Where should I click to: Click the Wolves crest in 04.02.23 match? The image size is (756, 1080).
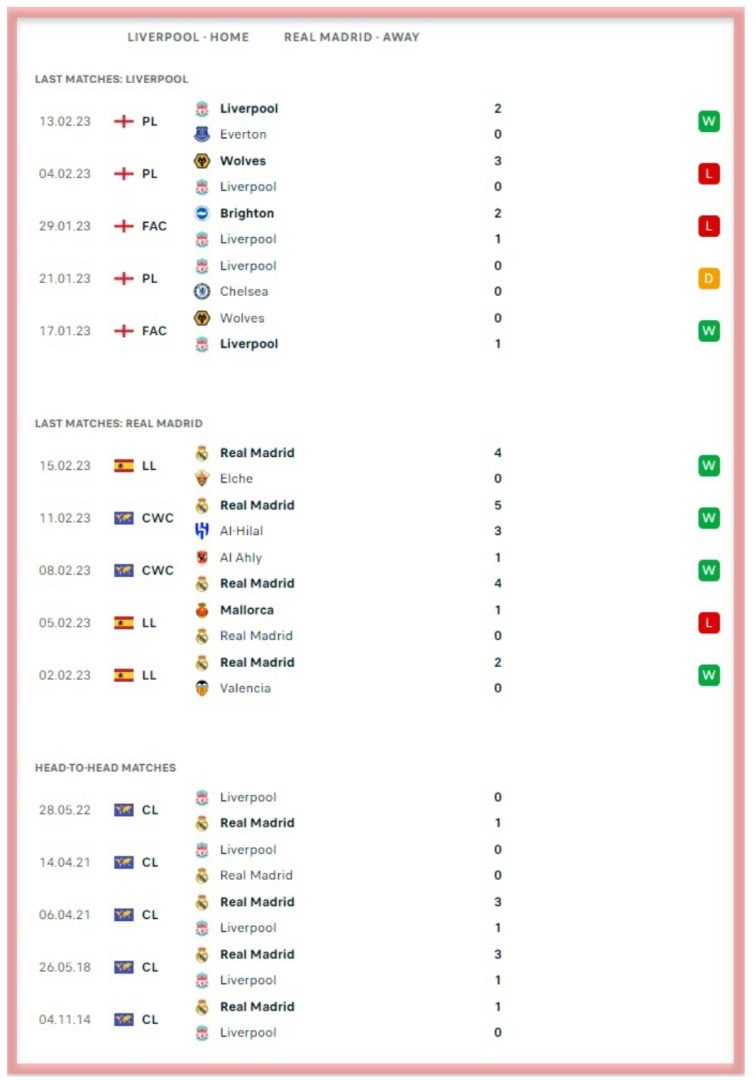tap(202, 160)
